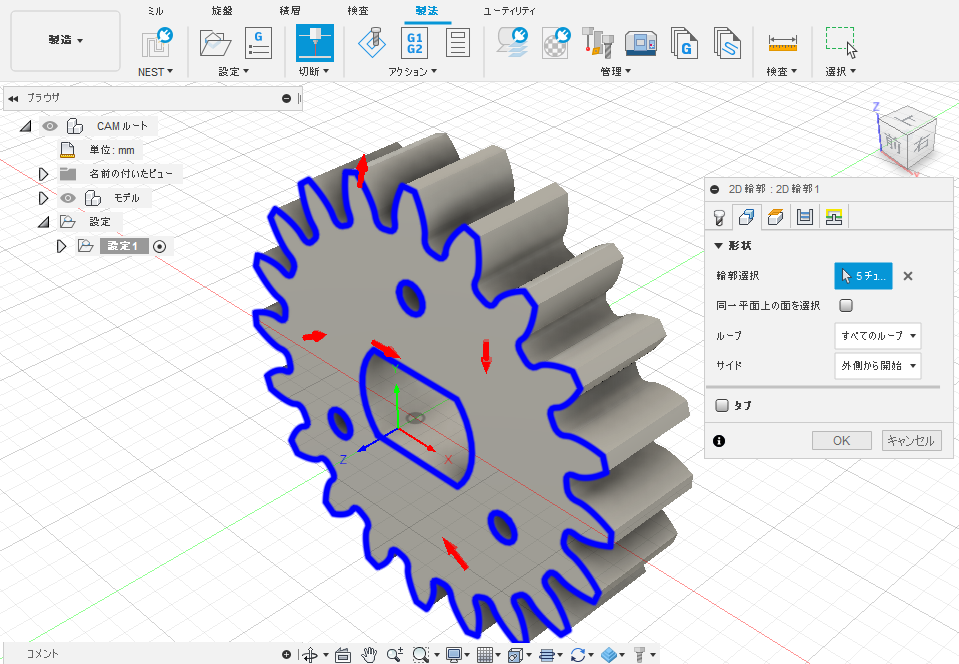Click the red arrow at gear top

coord(362,171)
